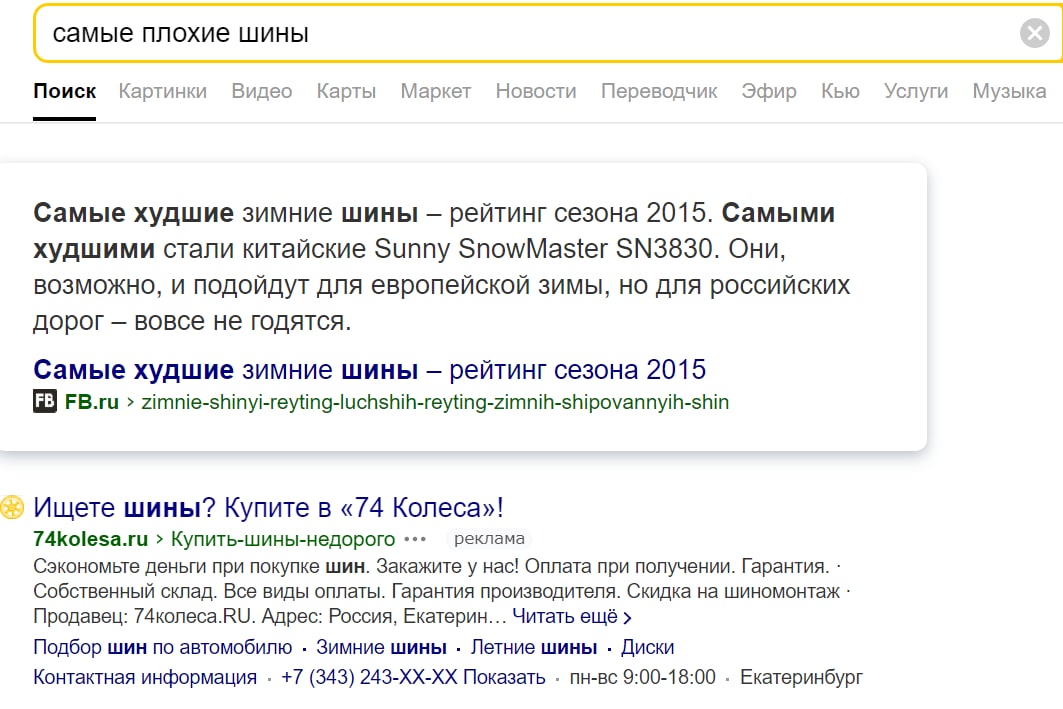This screenshot has width=1063, height=709.
Task: Open the zimnie-shinyi-reyting URL path link
Action: point(435,402)
